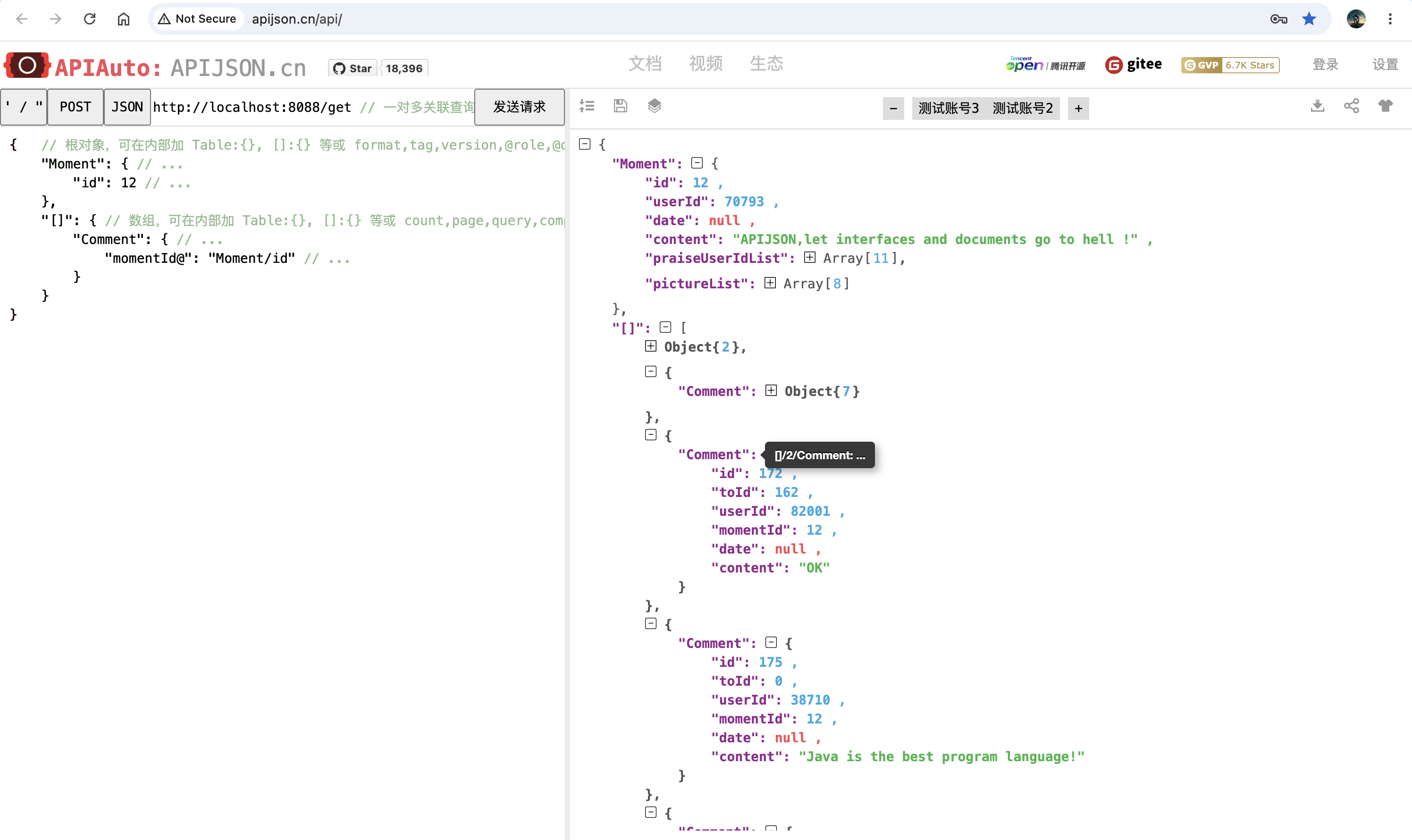Collapse the "Moment" object

click(697, 163)
